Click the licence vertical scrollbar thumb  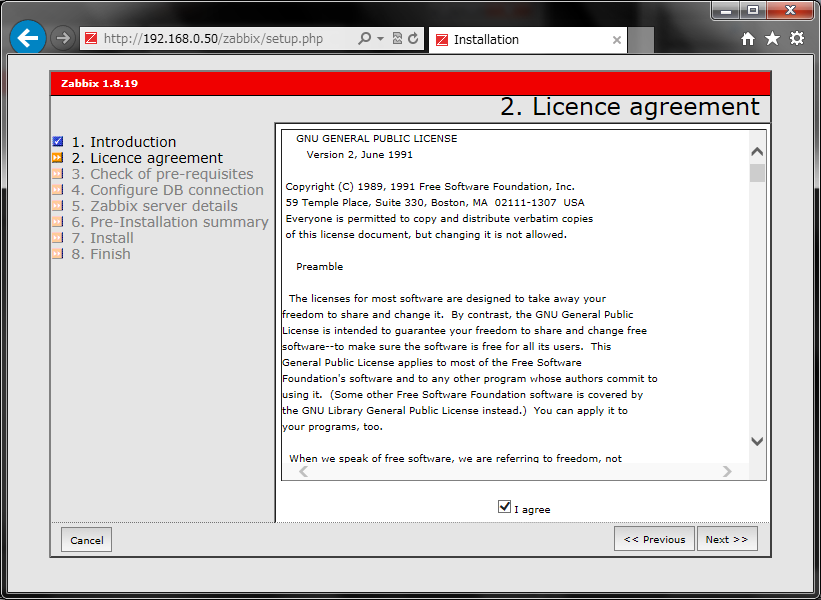tap(757, 173)
